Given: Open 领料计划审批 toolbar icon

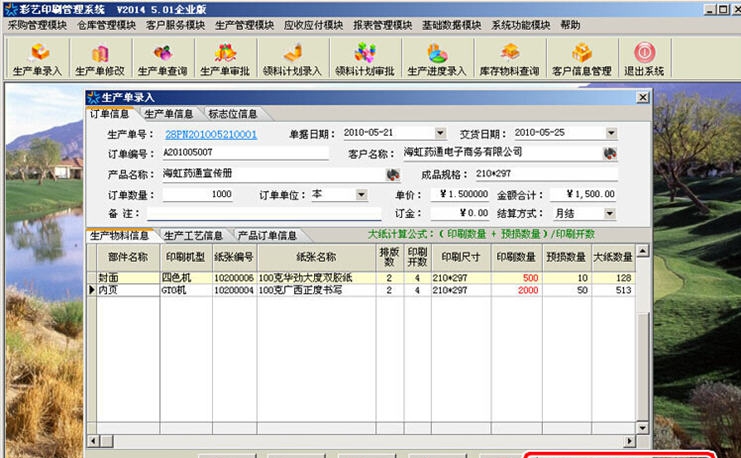Looking at the screenshot, I should click(x=364, y=59).
